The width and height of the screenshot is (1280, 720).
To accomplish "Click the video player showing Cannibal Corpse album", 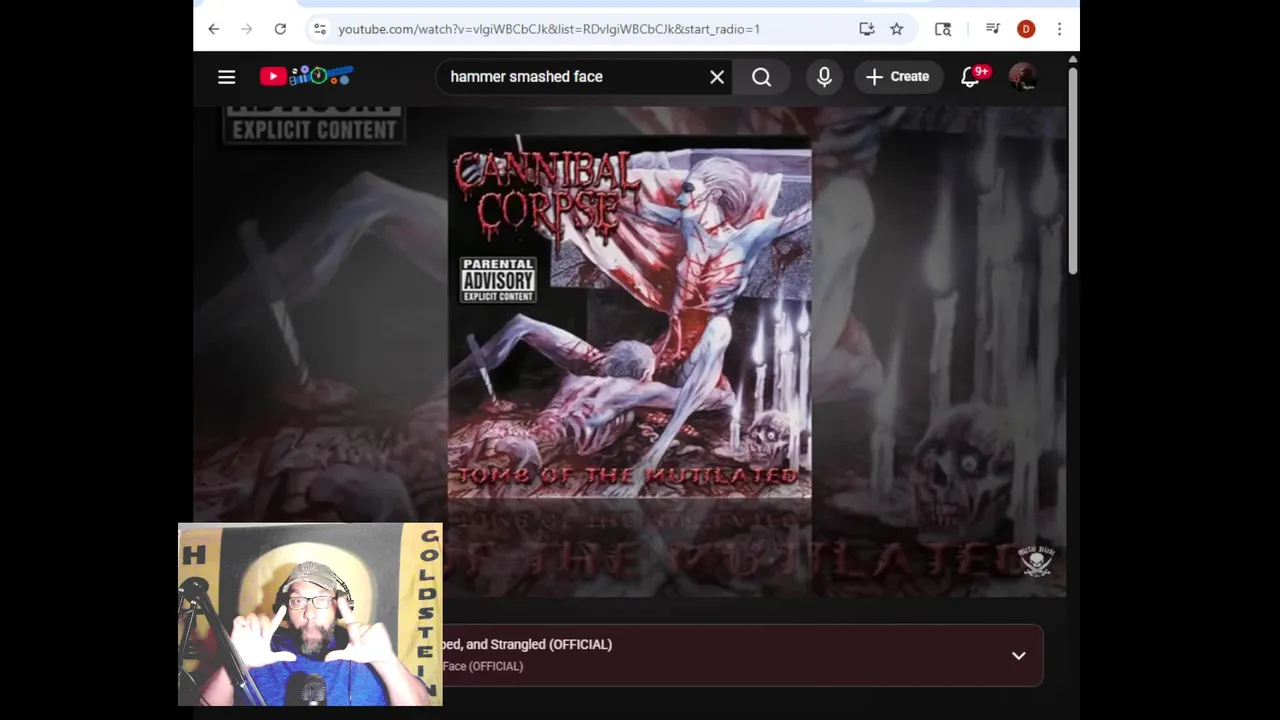I will (x=629, y=352).
